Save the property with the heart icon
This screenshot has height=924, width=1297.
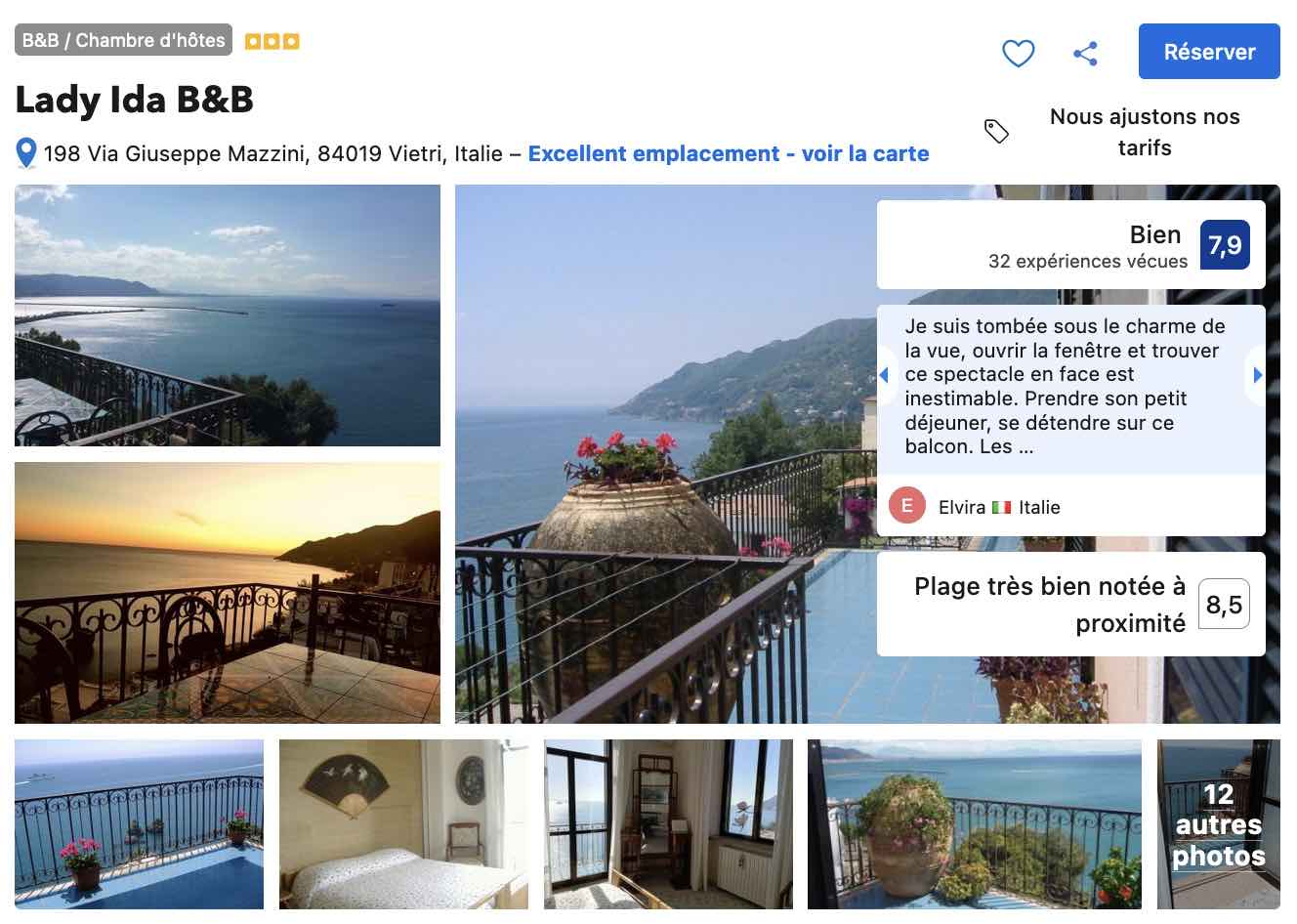pyautogui.click(x=1019, y=53)
